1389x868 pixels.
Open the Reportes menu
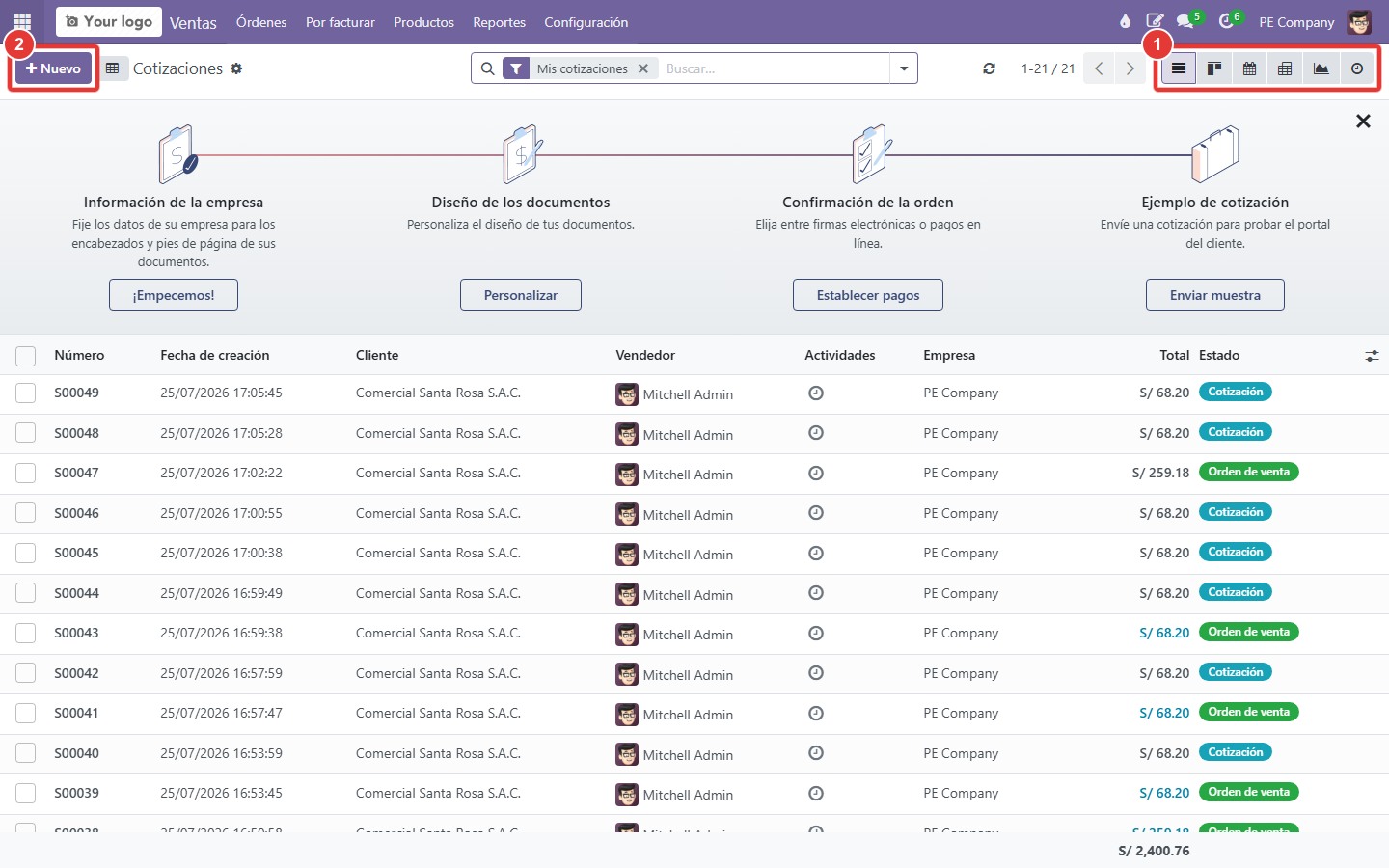click(499, 22)
